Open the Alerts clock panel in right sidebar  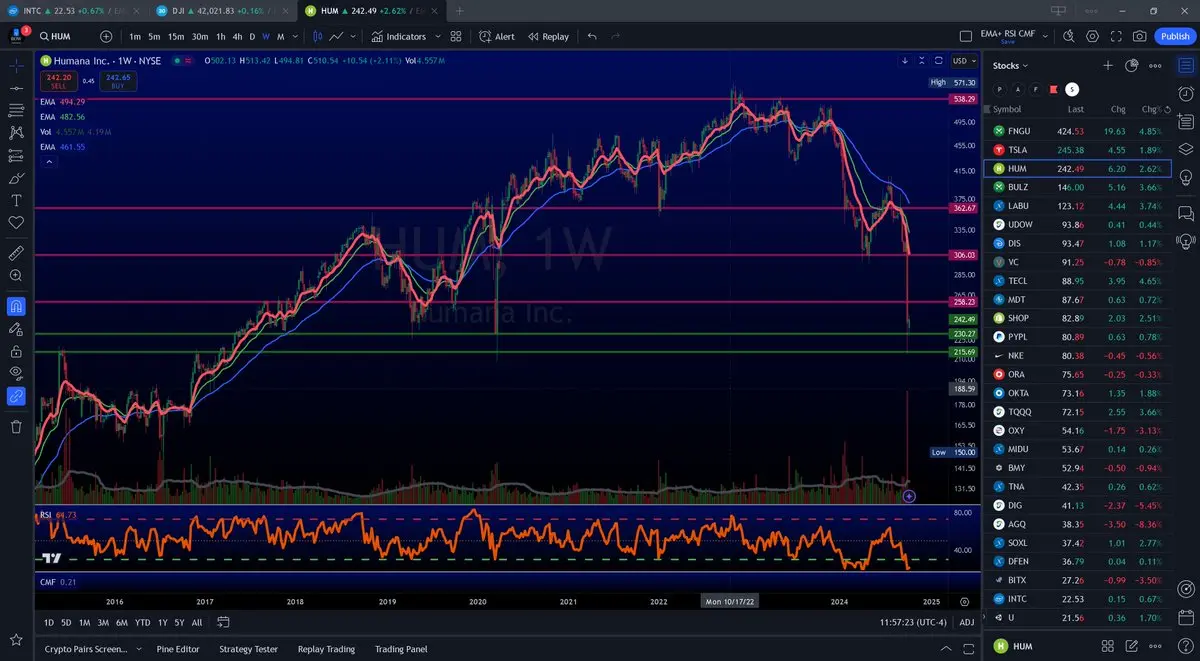pos(1185,93)
